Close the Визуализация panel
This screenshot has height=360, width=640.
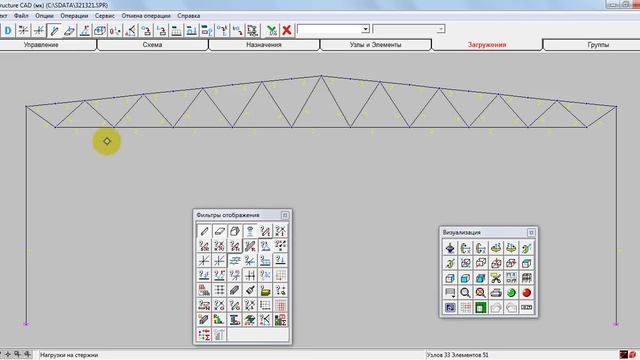(x=531, y=232)
